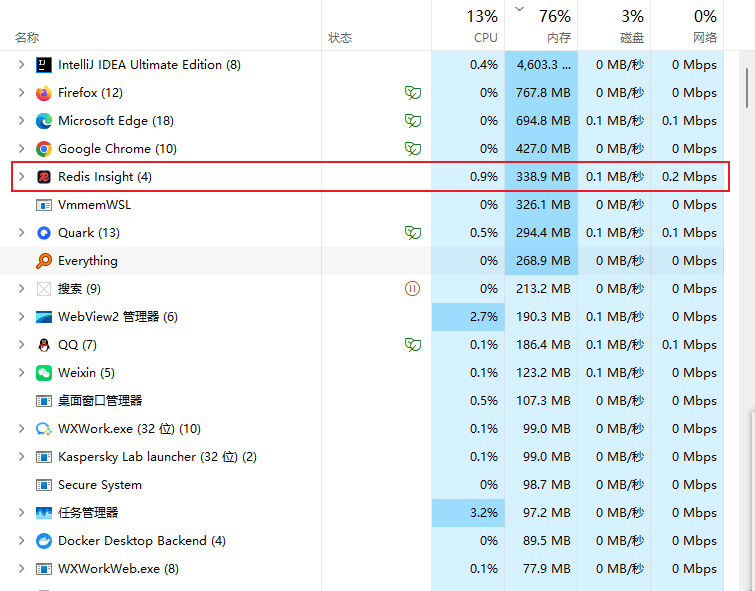Image resolution: width=755 pixels, height=591 pixels.
Task: Click Microsoft Edge efficiency mode leaf icon
Action: point(413,120)
